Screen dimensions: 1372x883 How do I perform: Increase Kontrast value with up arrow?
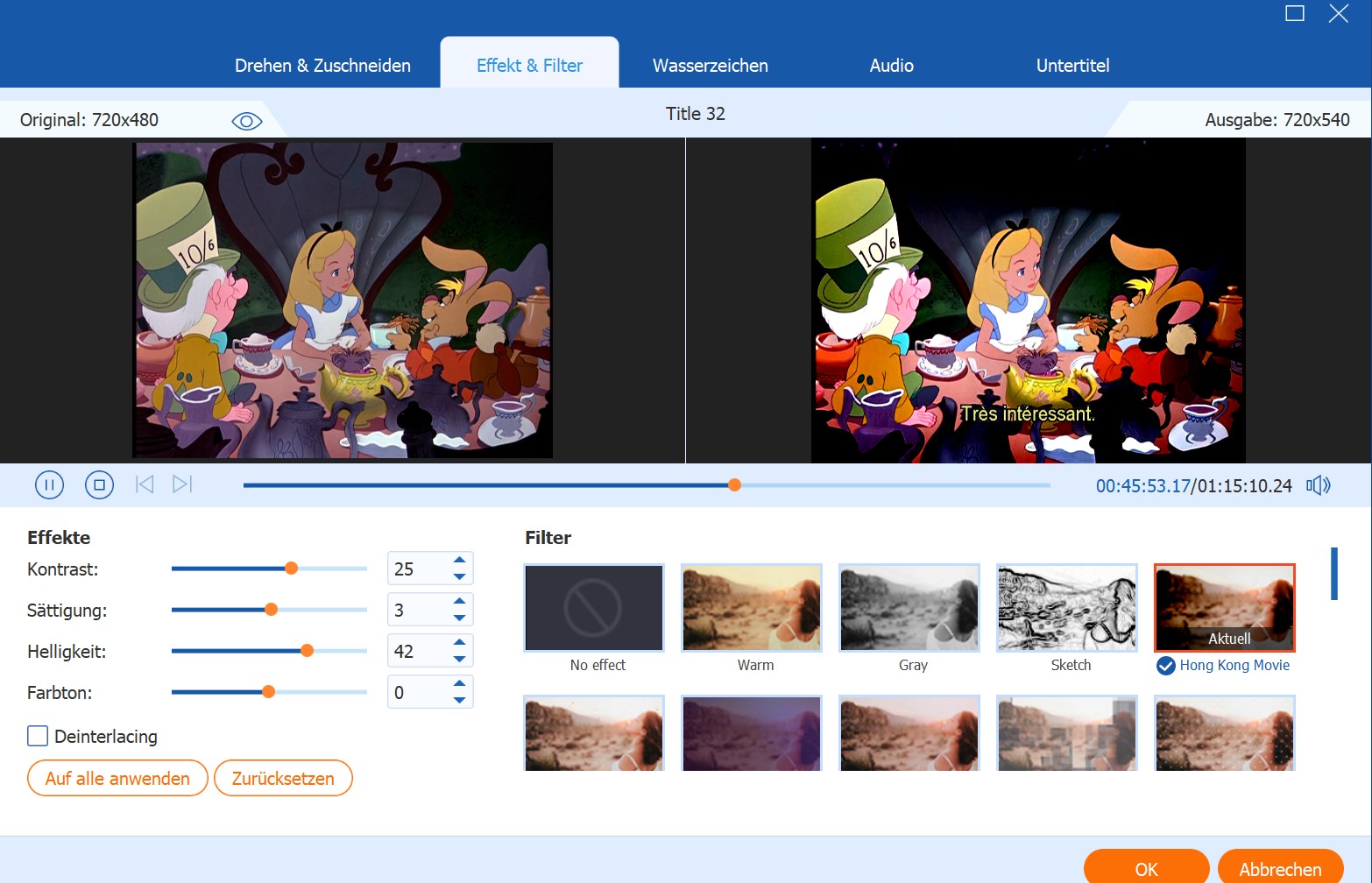(459, 560)
